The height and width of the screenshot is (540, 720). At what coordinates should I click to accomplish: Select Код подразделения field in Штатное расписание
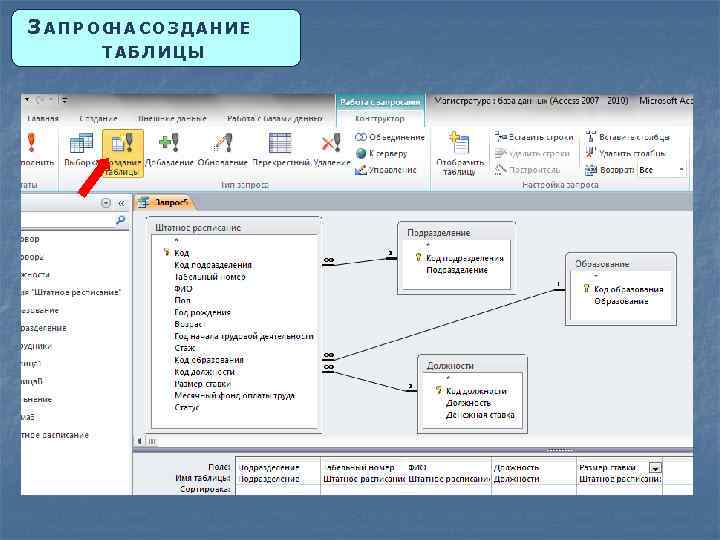(213, 265)
